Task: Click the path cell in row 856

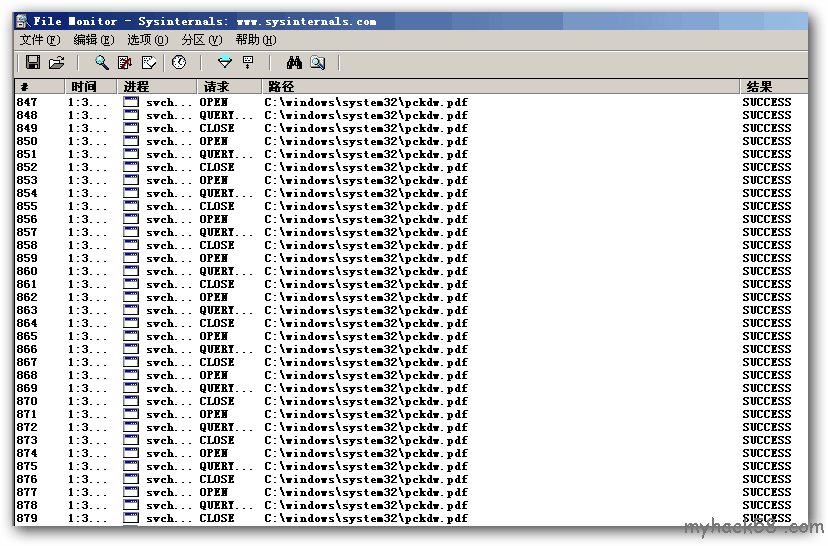Action: coord(366,219)
